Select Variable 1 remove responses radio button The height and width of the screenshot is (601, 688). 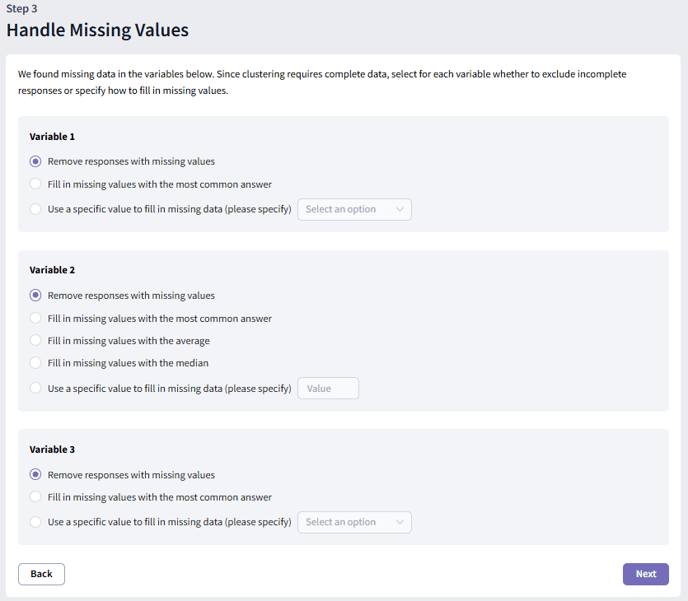pyautogui.click(x=36, y=161)
